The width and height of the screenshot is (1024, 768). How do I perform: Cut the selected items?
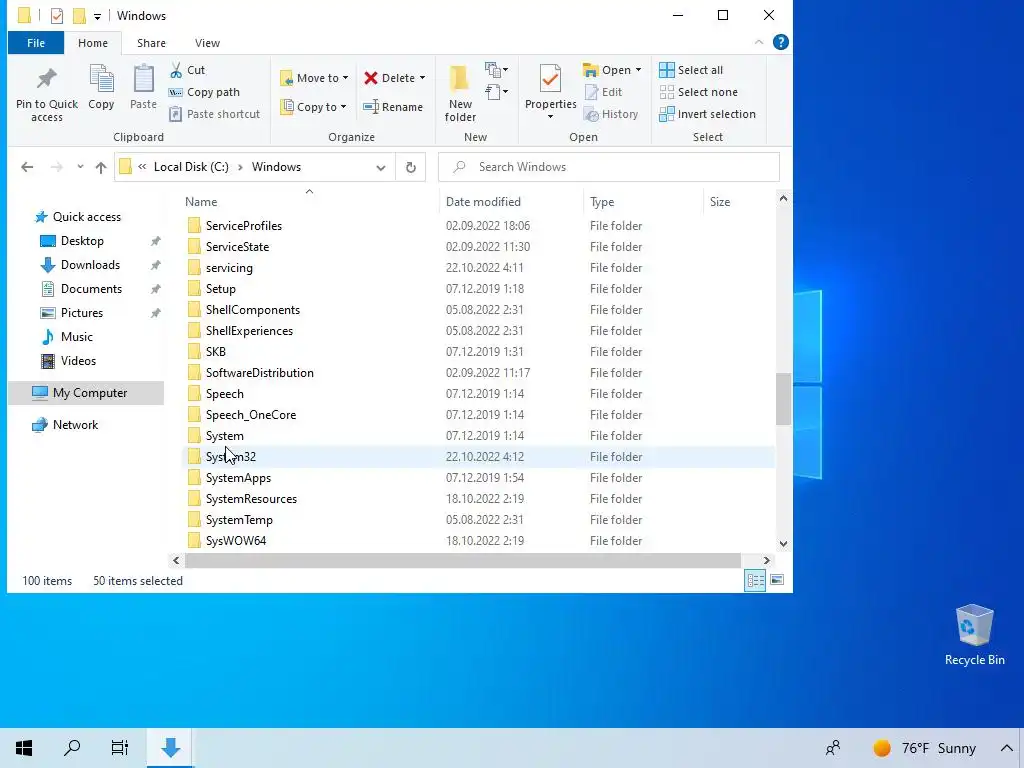(x=187, y=70)
